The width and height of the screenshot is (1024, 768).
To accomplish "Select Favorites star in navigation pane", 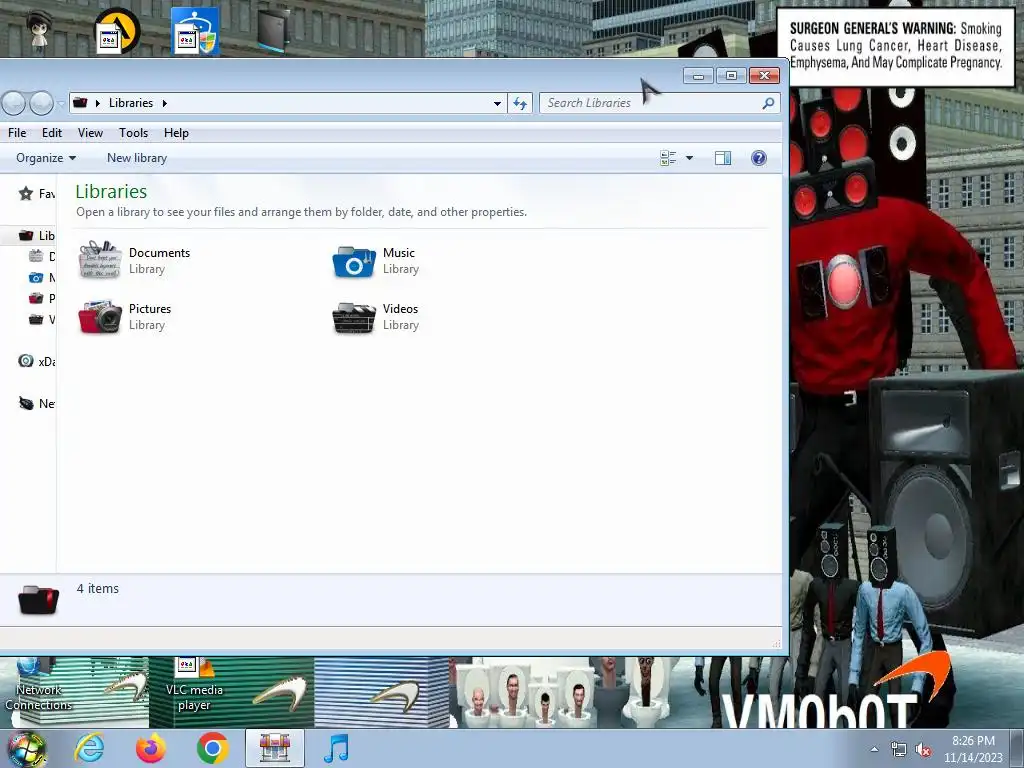I will pyautogui.click(x=26, y=193).
